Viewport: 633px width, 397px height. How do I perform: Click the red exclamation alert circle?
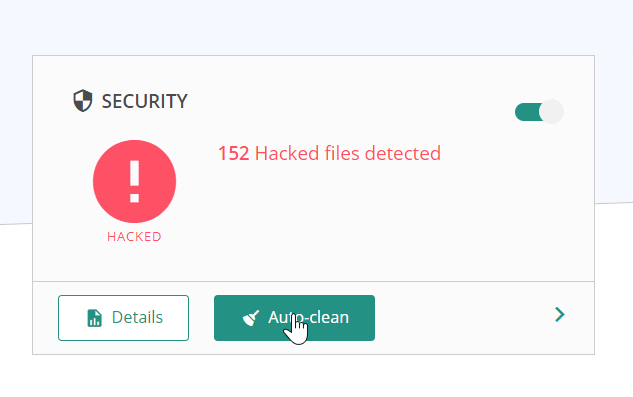click(x=134, y=181)
